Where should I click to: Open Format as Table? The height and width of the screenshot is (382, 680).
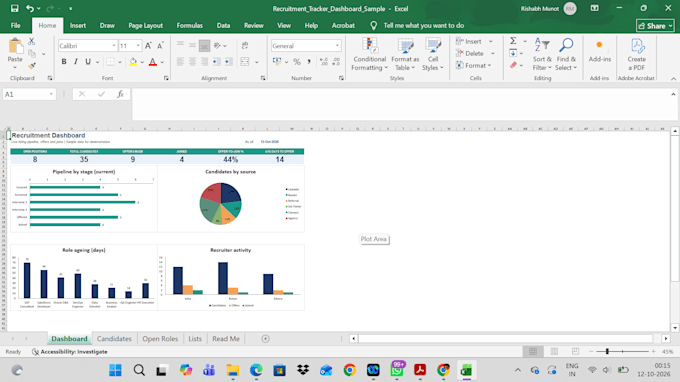click(405, 54)
